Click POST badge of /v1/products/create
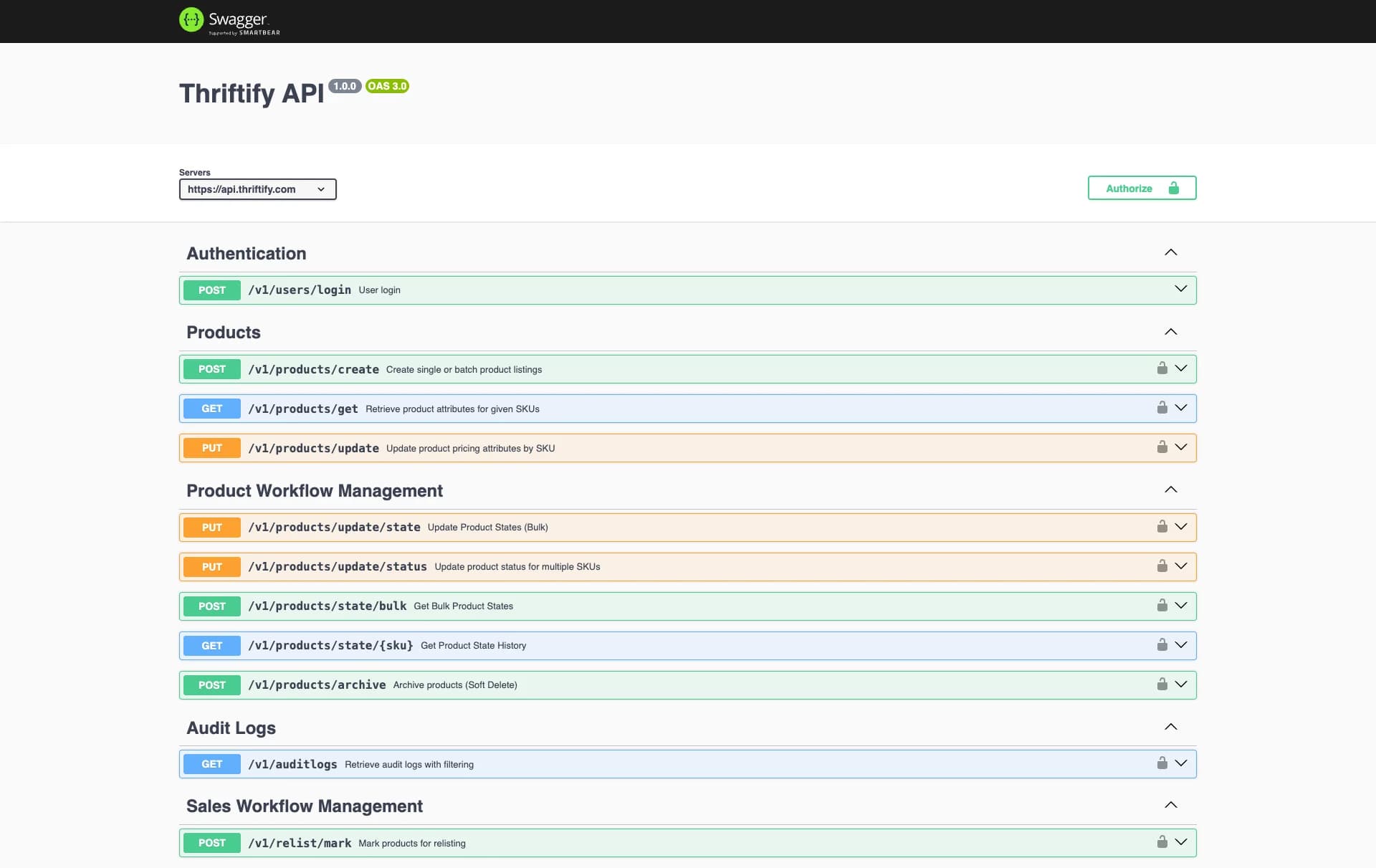 (212, 369)
